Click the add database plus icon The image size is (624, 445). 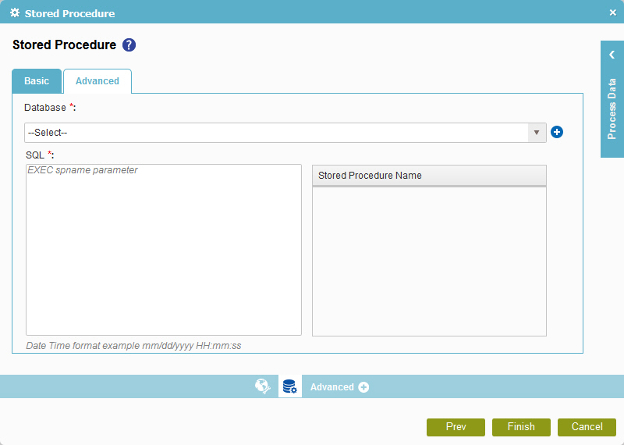(x=557, y=132)
